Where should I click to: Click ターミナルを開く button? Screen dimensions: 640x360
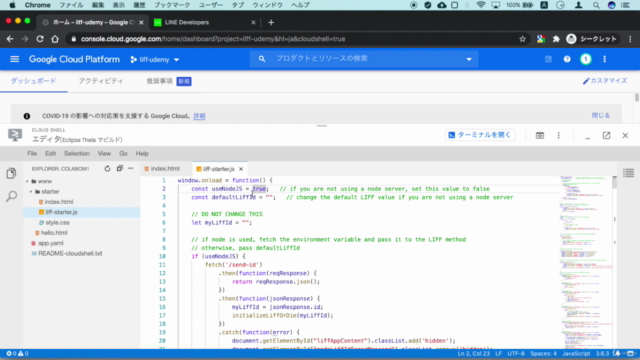pos(480,135)
